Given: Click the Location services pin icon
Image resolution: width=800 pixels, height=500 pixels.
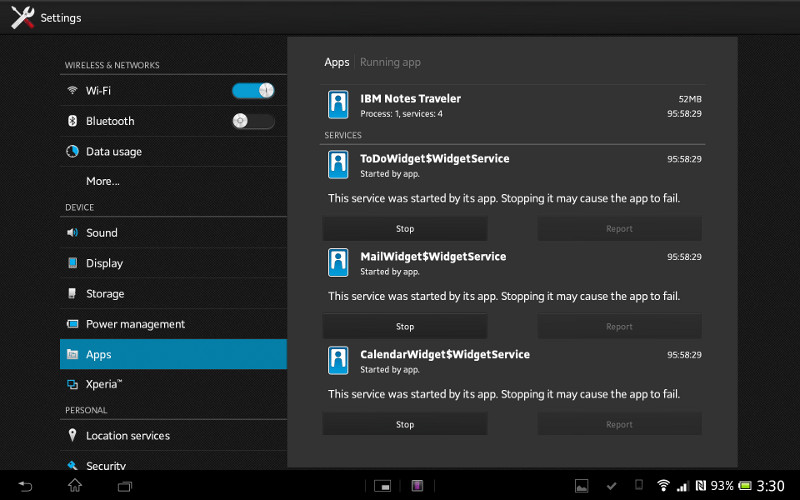Looking at the screenshot, I should pos(72,435).
